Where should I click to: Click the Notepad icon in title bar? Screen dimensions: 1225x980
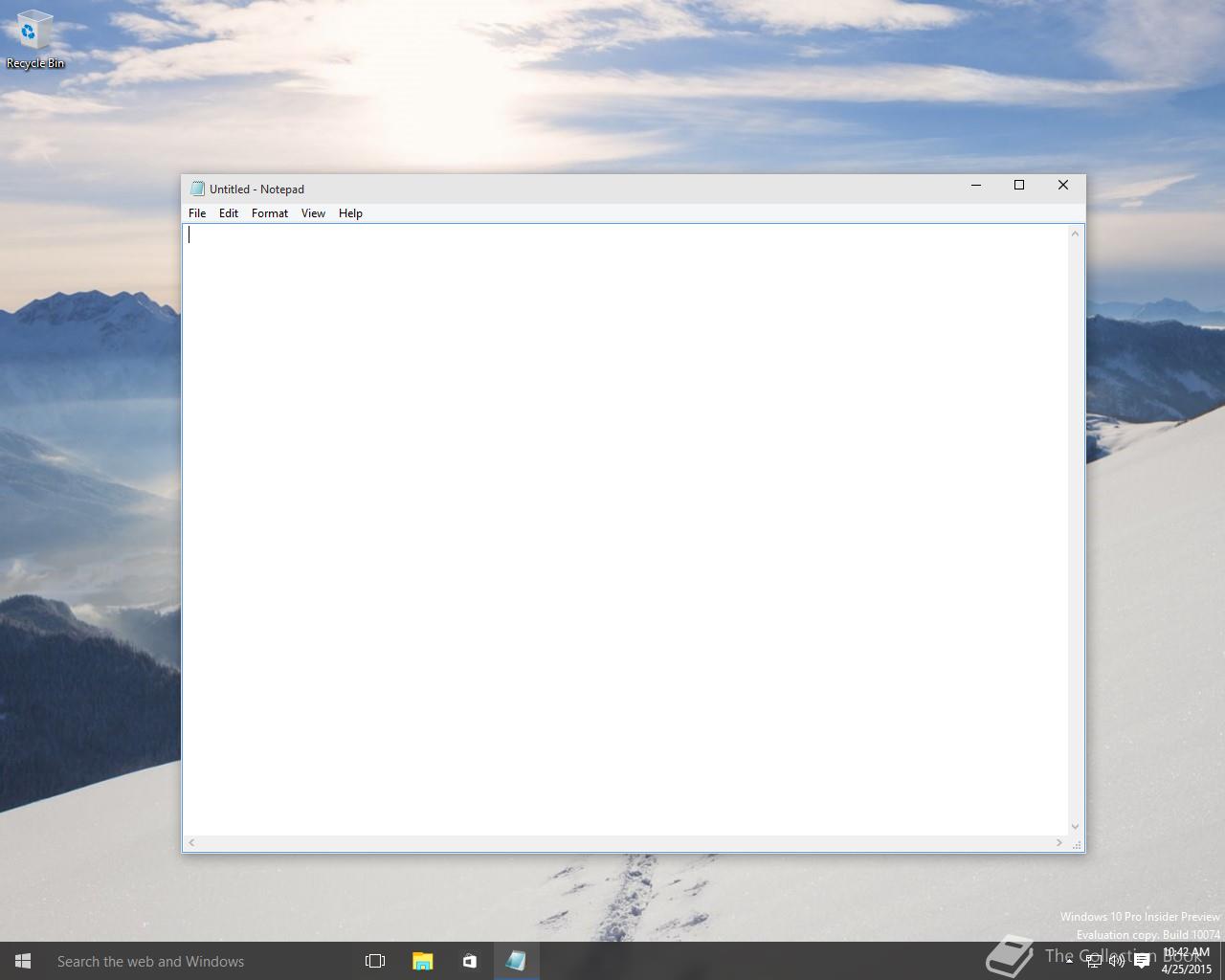pyautogui.click(x=197, y=189)
